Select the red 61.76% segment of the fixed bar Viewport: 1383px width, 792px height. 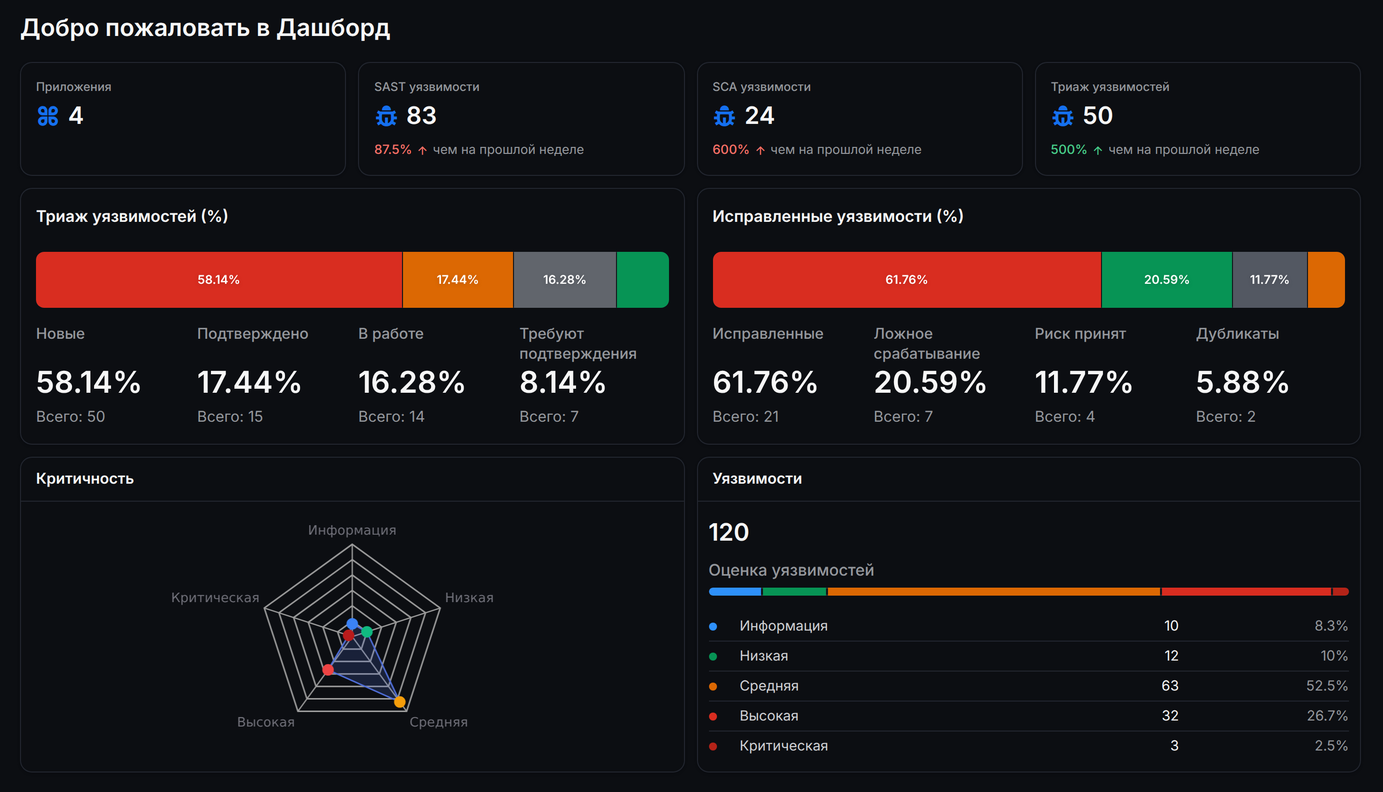907,280
